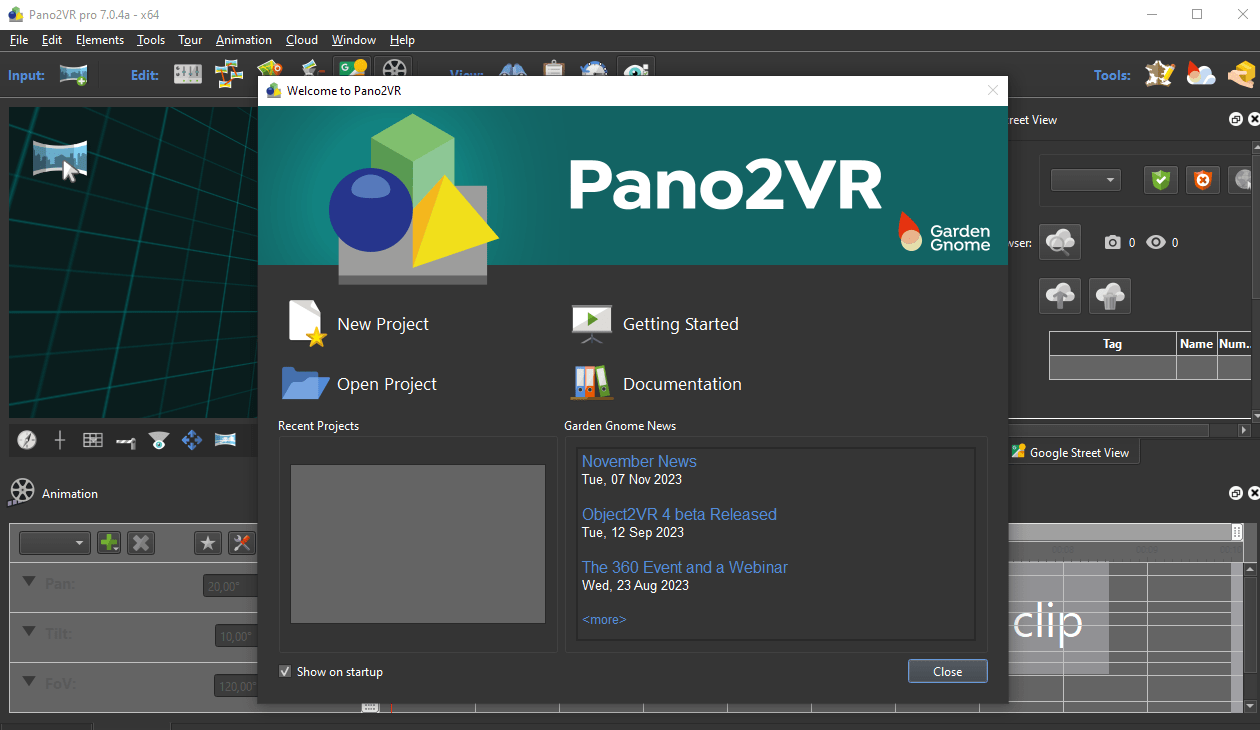
Task: Open the Documentation link
Action: coord(682,384)
